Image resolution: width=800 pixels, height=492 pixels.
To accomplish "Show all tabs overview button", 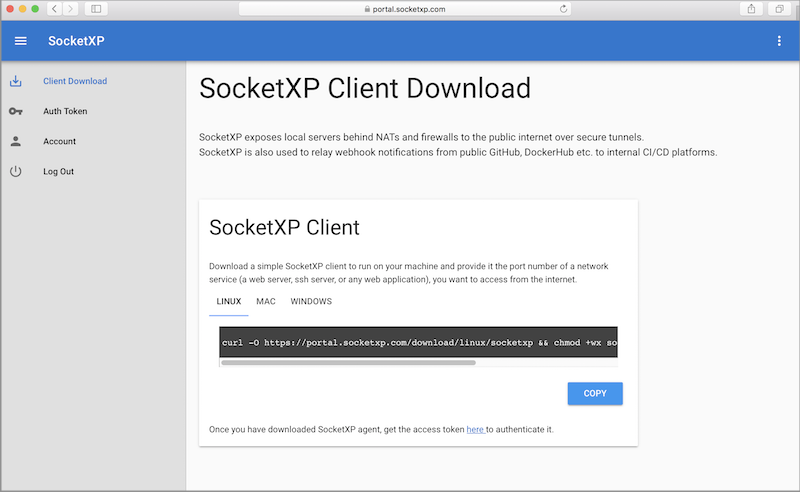I will pos(779,9).
